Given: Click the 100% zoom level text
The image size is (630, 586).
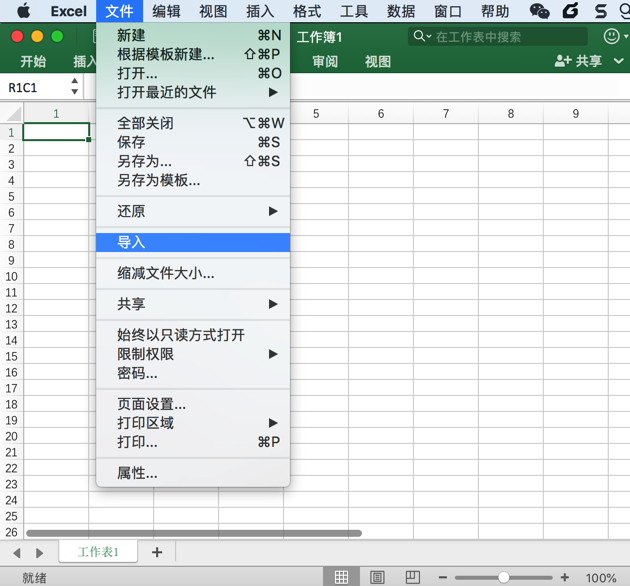Looking at the screenshot, I should pos(601,578).
